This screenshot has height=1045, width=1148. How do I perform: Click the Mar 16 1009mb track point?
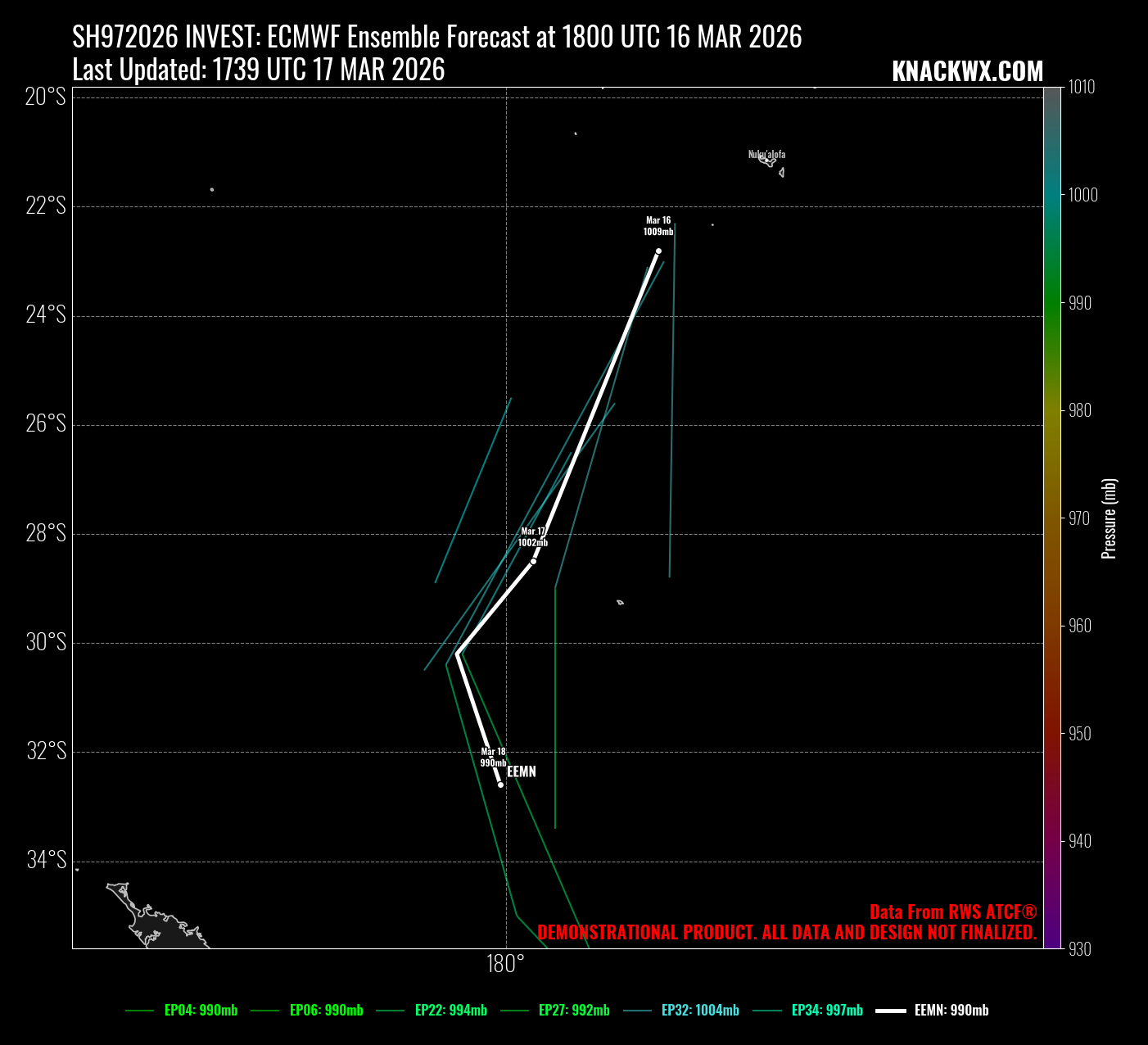658,251
